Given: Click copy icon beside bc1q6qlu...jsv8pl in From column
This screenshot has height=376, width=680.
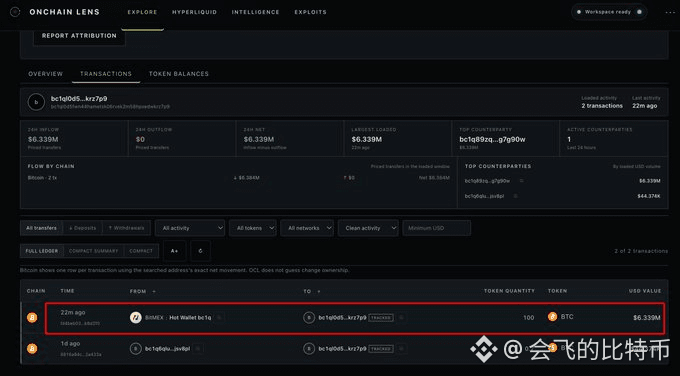Looking at the screenshot, I should [198, 348].
